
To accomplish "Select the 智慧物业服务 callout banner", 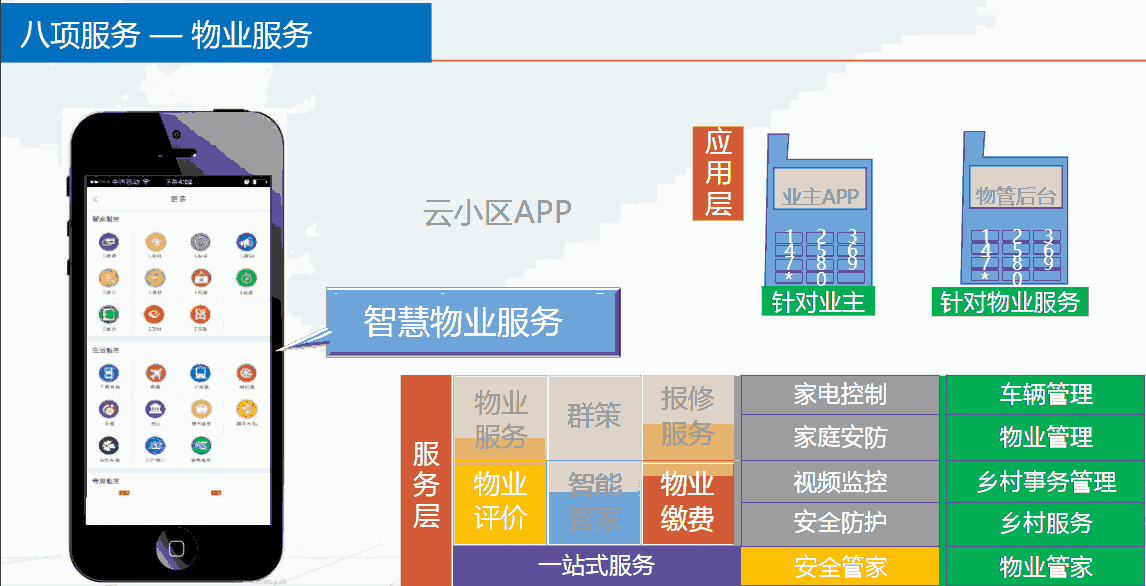I will (x=472, y=323).
